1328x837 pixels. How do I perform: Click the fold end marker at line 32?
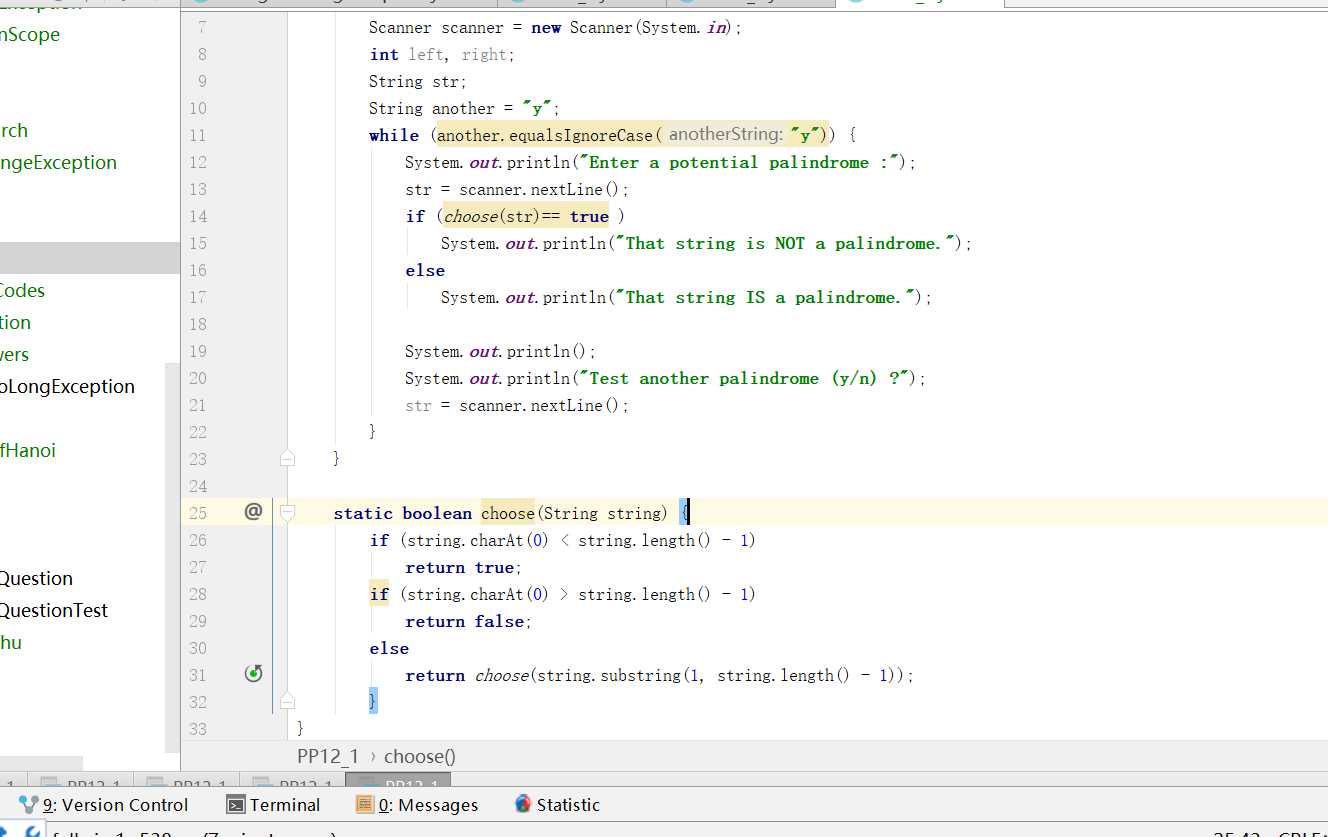pos(287,701)
